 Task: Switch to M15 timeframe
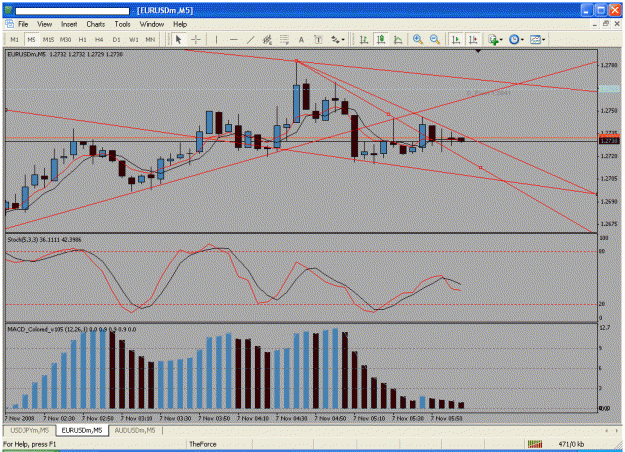coord(48,39)
